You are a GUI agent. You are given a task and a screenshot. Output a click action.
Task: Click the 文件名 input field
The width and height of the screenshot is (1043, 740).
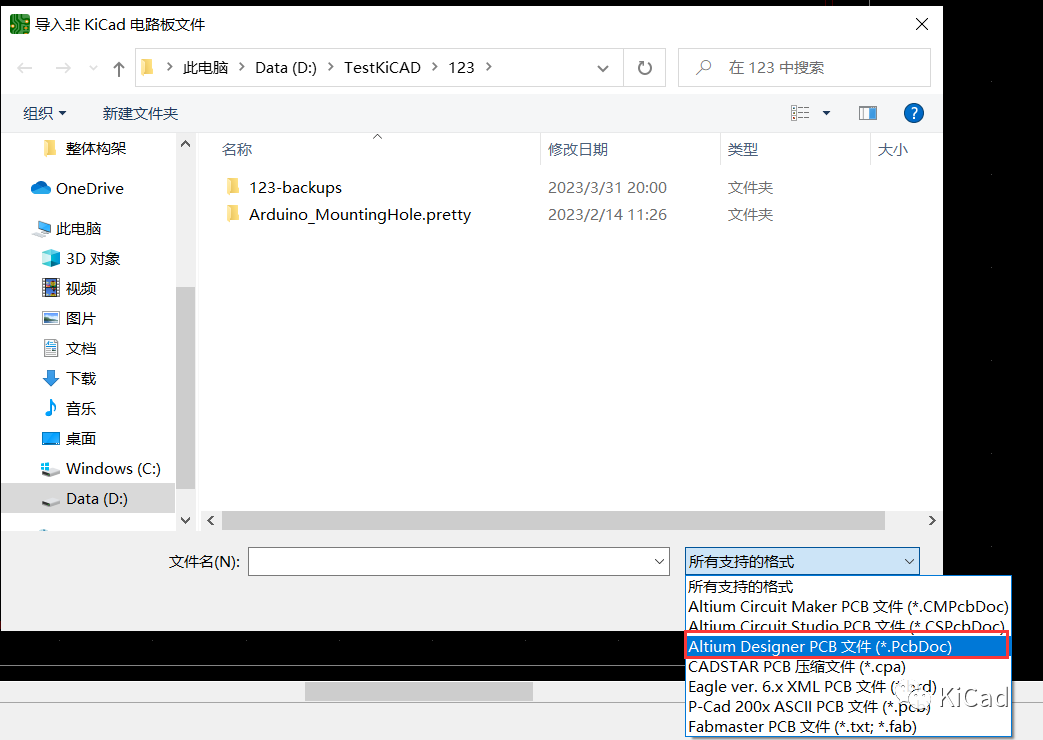coord(459,562)
